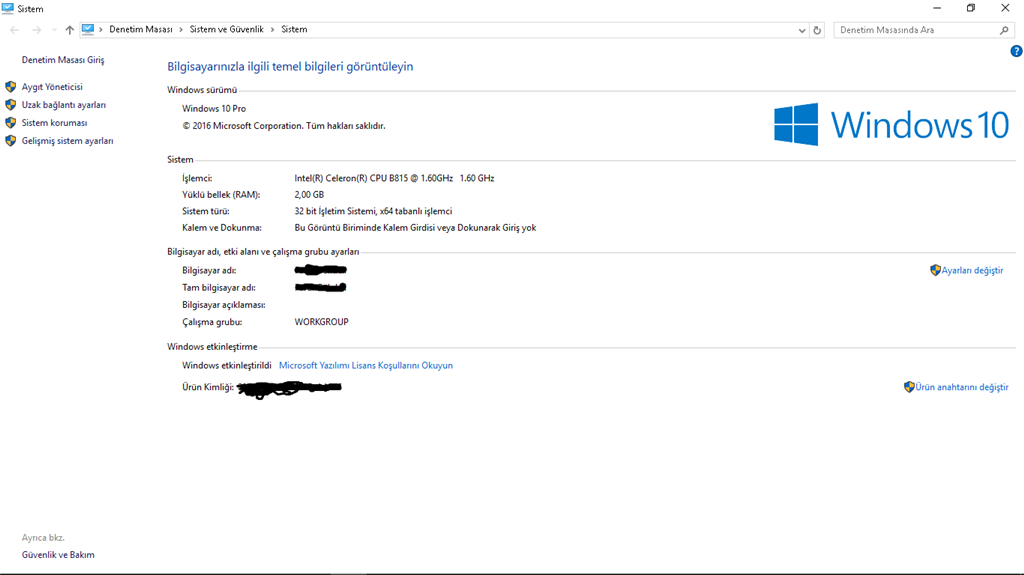Open Denetim Masası Giriş link

[63, 59]
